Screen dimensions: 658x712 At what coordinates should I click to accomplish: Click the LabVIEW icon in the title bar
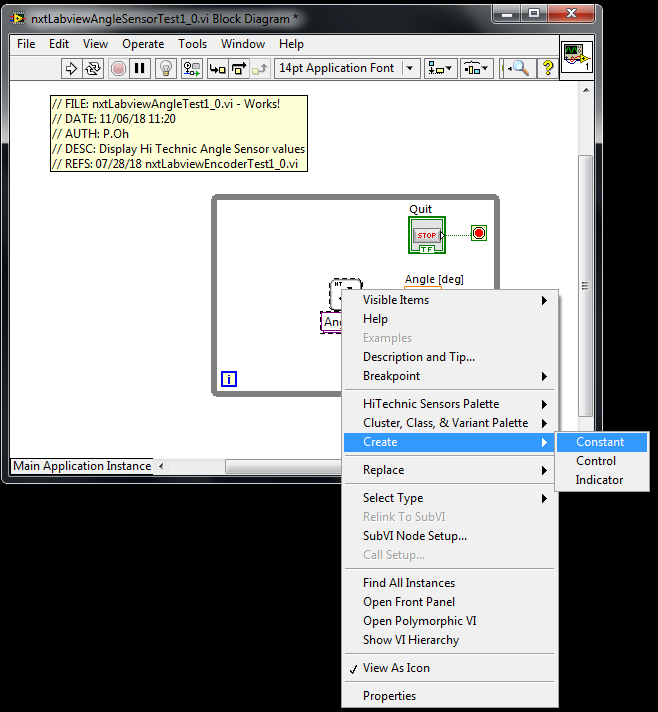pyautogui.click(x=18, y=19)
